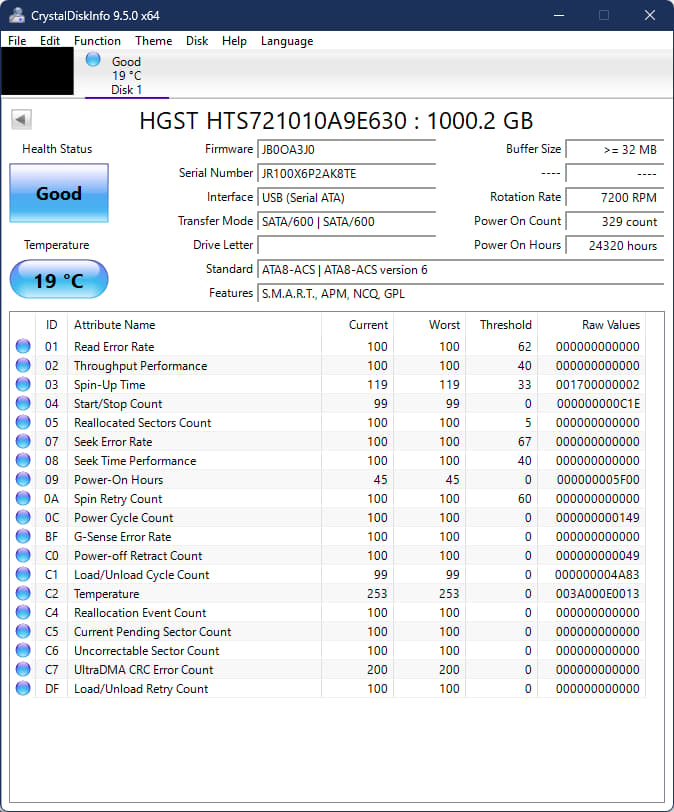
Task: Click the Standard field ATA8-ACS
Action: [460, 270]
